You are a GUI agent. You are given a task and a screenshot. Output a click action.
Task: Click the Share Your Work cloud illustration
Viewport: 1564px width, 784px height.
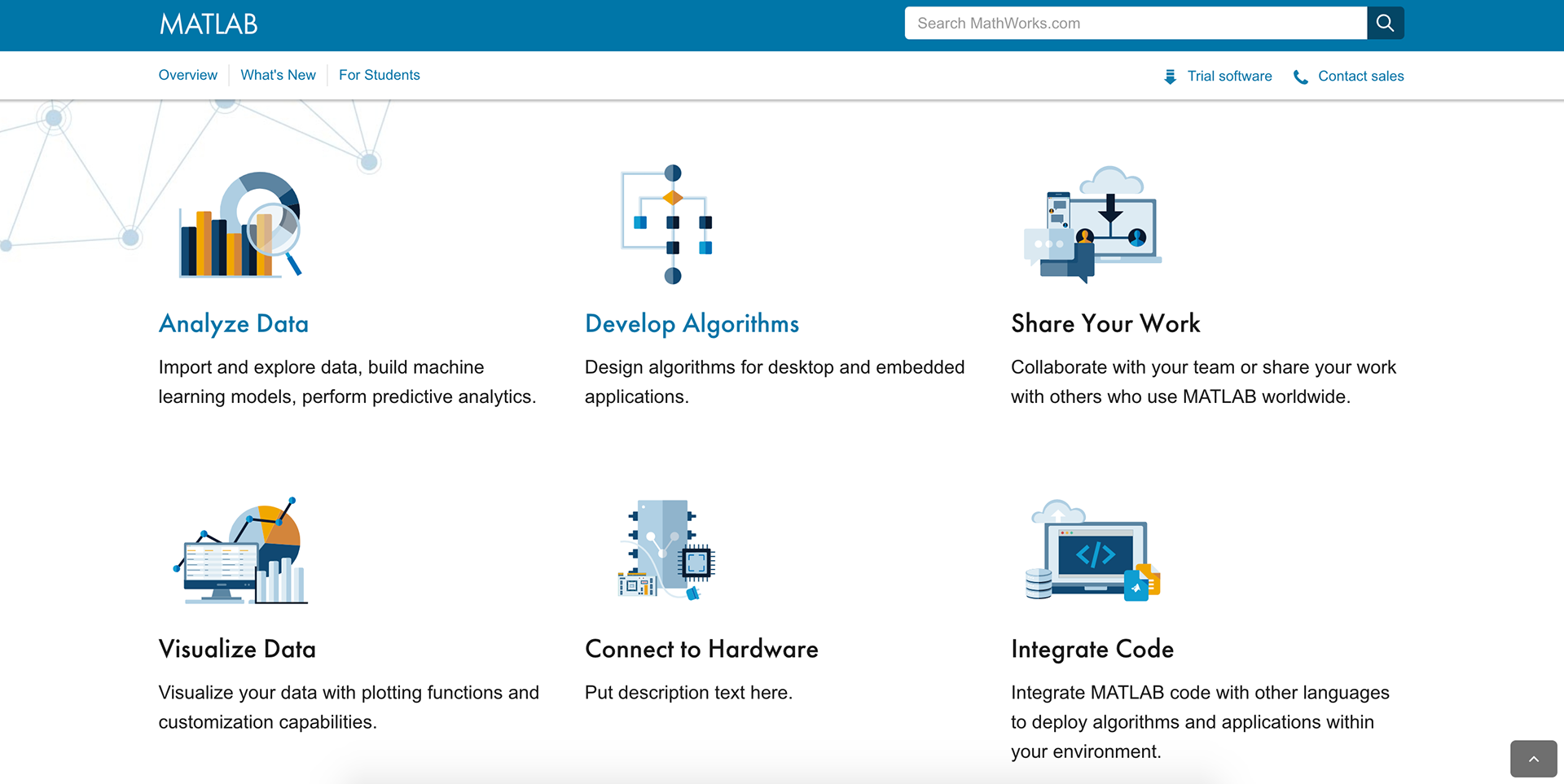coord(1092,224)
